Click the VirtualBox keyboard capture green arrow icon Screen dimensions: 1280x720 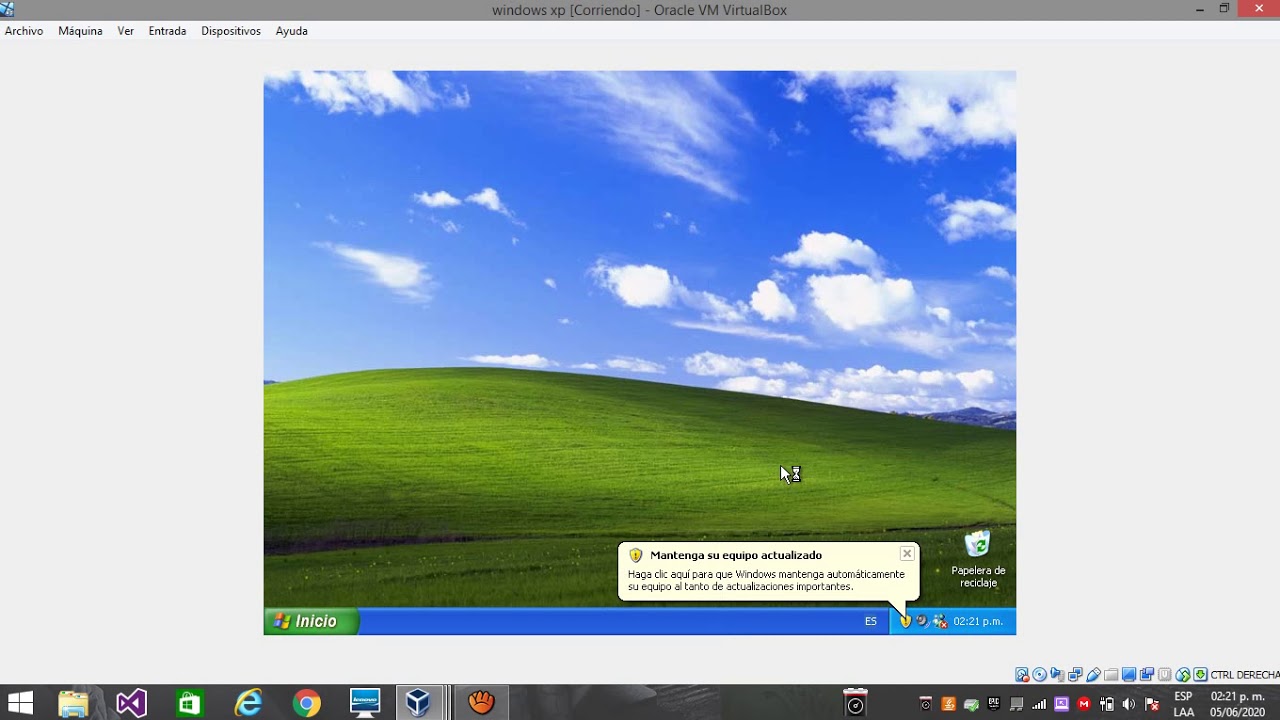tap(1200, 675)
